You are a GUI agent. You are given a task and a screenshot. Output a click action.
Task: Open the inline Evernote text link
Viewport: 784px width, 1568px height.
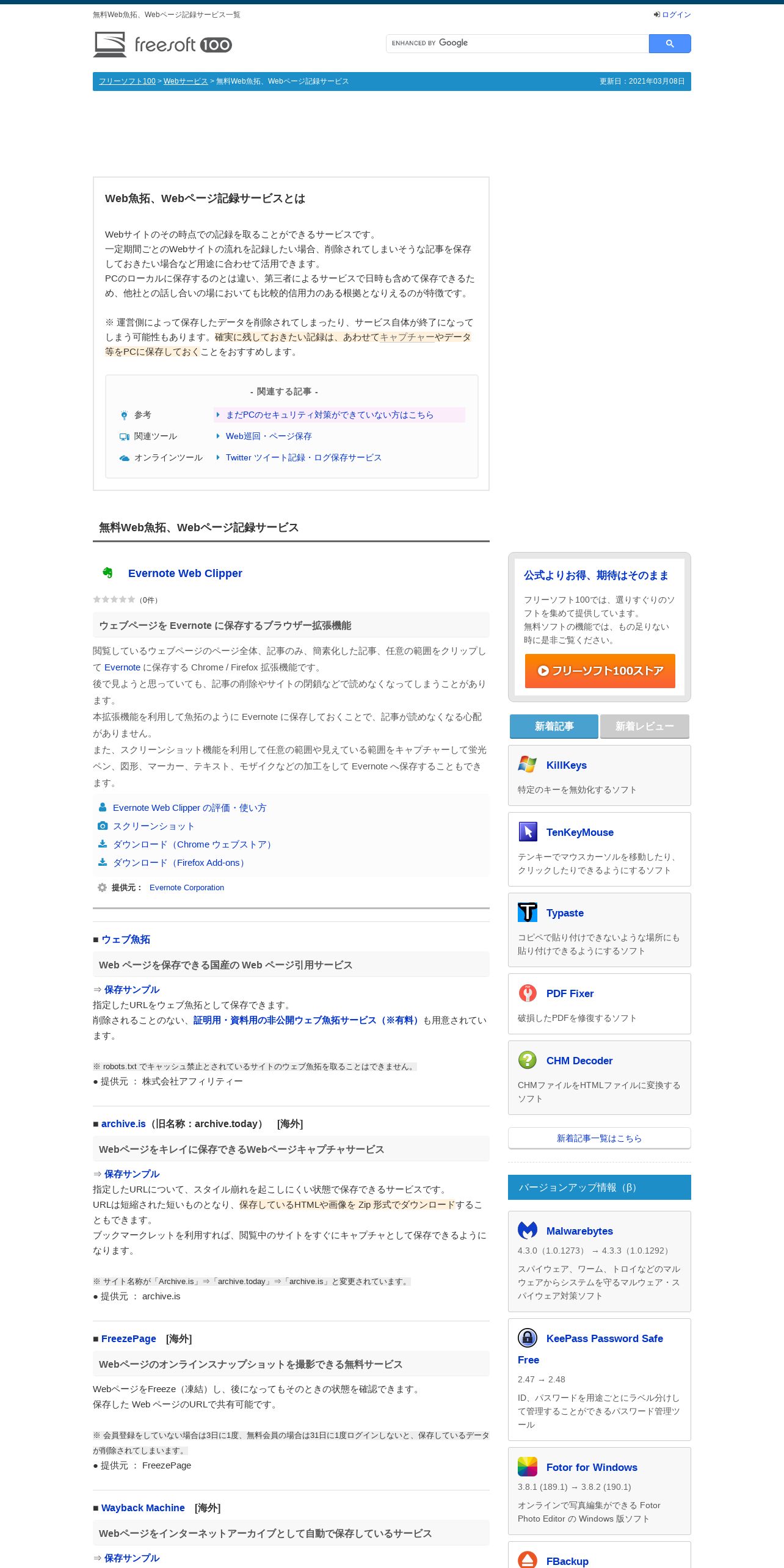click(x=122, y=667)
